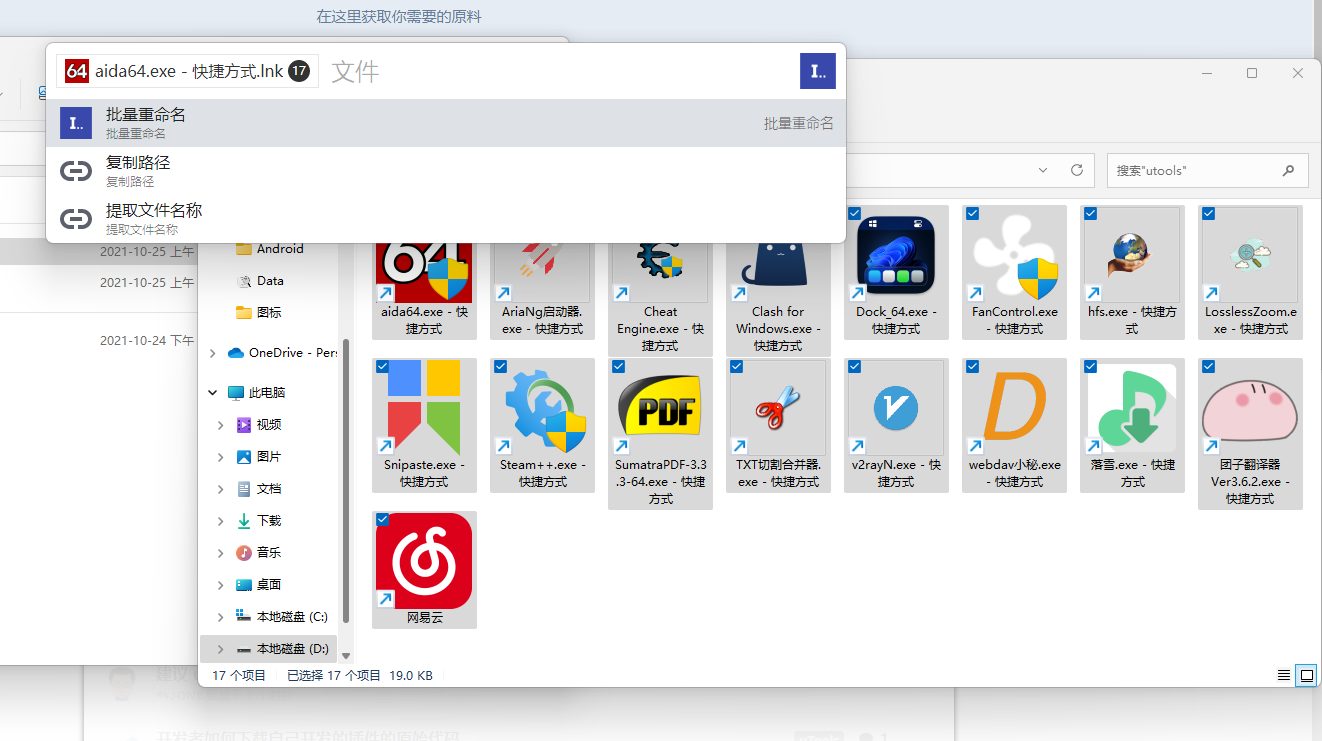Image resolution: width=1322 pixels, height=741 pixels.
Task: Select the AriaNg启动器.exe shortcut icon
Action: (542, 272)
